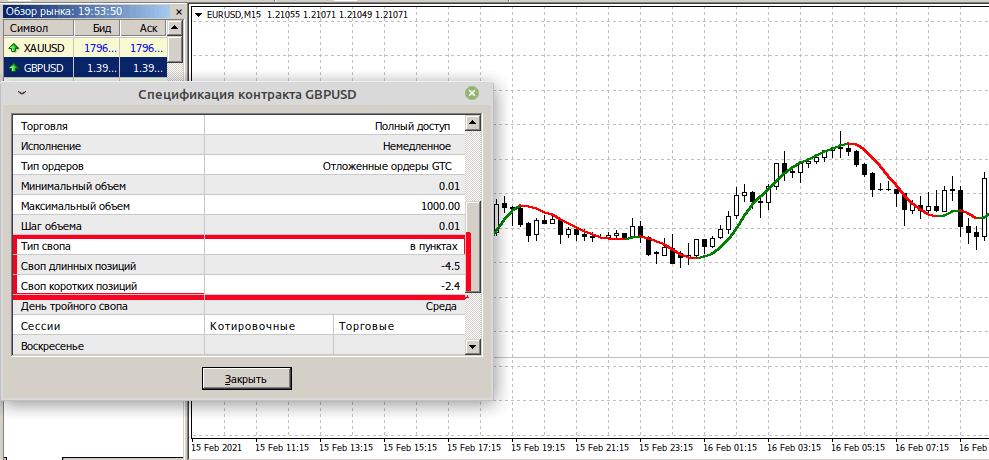Collapse the dialog using the title chevron
This screenshot has height=460, width=989.
[x=22, y=94]
